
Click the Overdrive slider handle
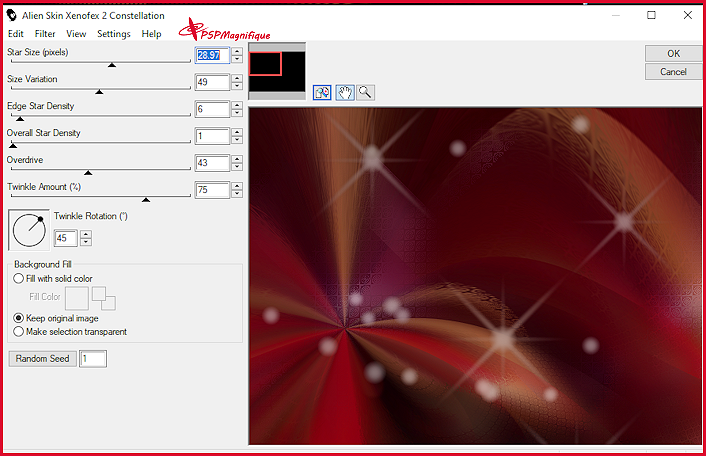point(88,173)
